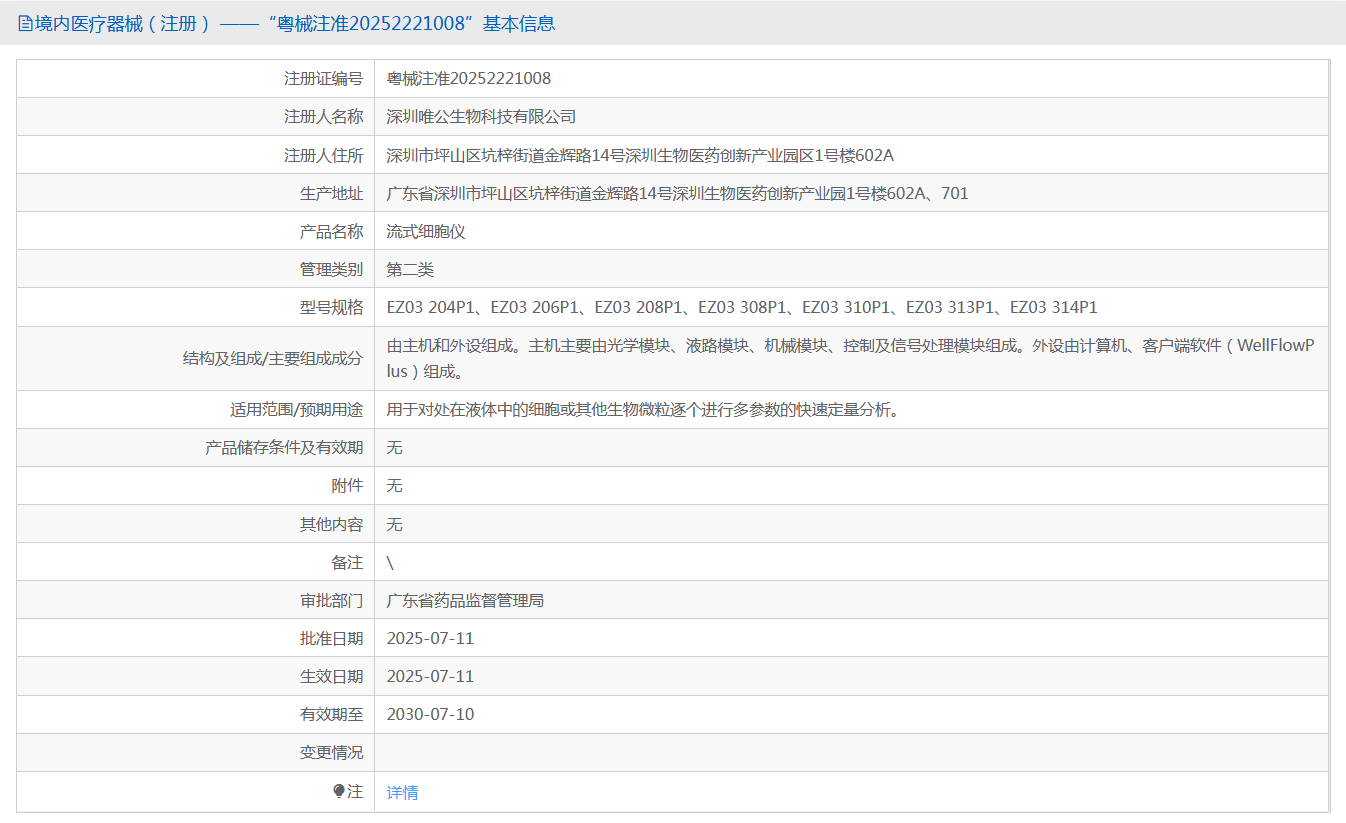Open the 详情 link in the 注 row

click(x=402, y=792)
